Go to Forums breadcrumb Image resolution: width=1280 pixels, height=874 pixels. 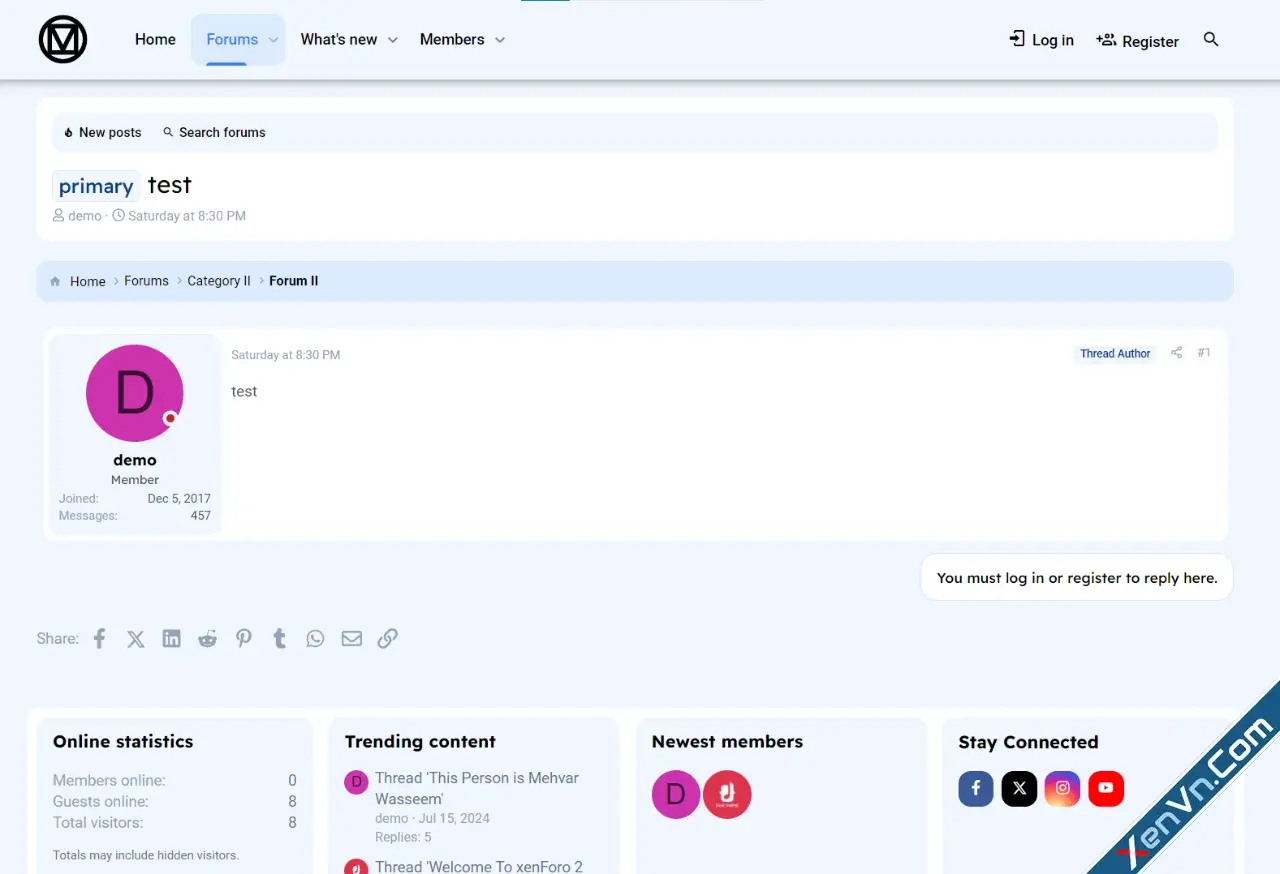coord(146,281)
